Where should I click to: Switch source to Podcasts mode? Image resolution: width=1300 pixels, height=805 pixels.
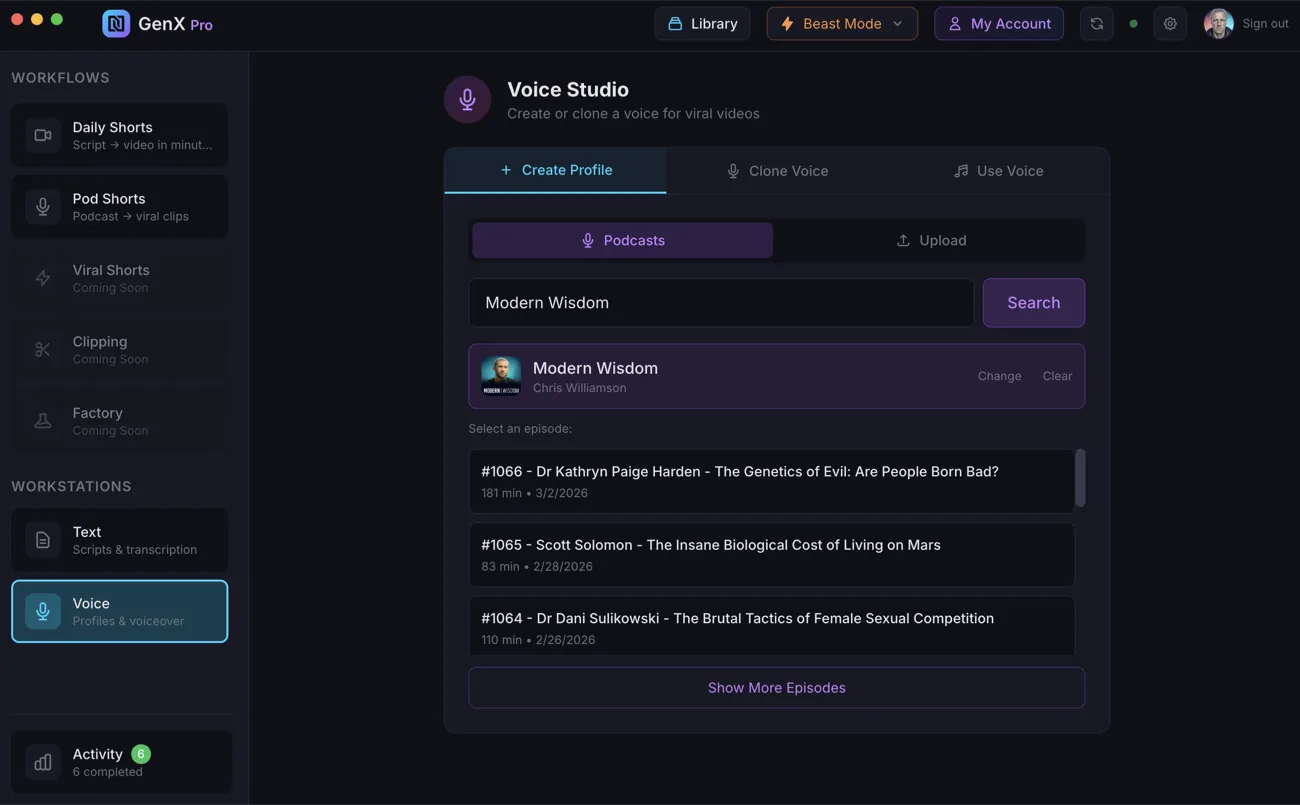point(622,240)
